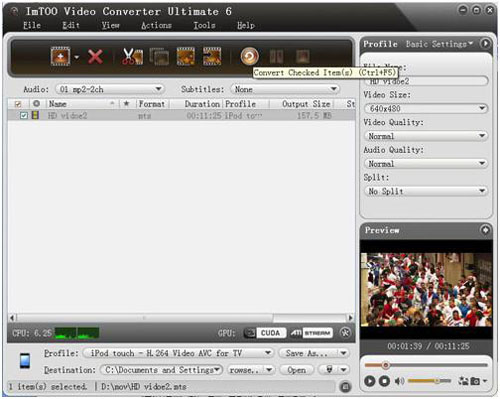Open bottom Profile iPod touch dropdown

178,353
